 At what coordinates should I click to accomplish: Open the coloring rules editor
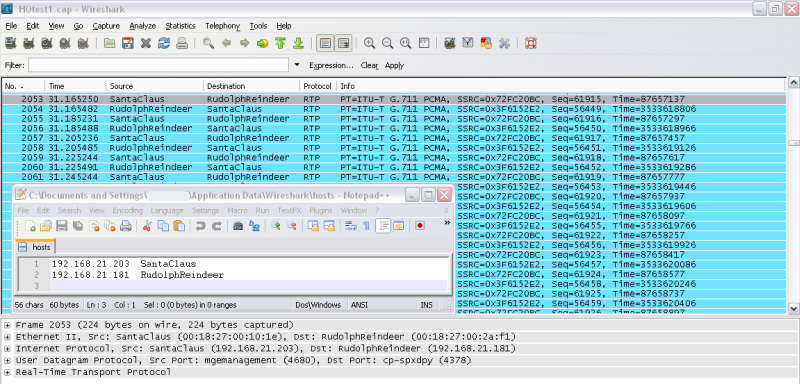coord(486,43)
